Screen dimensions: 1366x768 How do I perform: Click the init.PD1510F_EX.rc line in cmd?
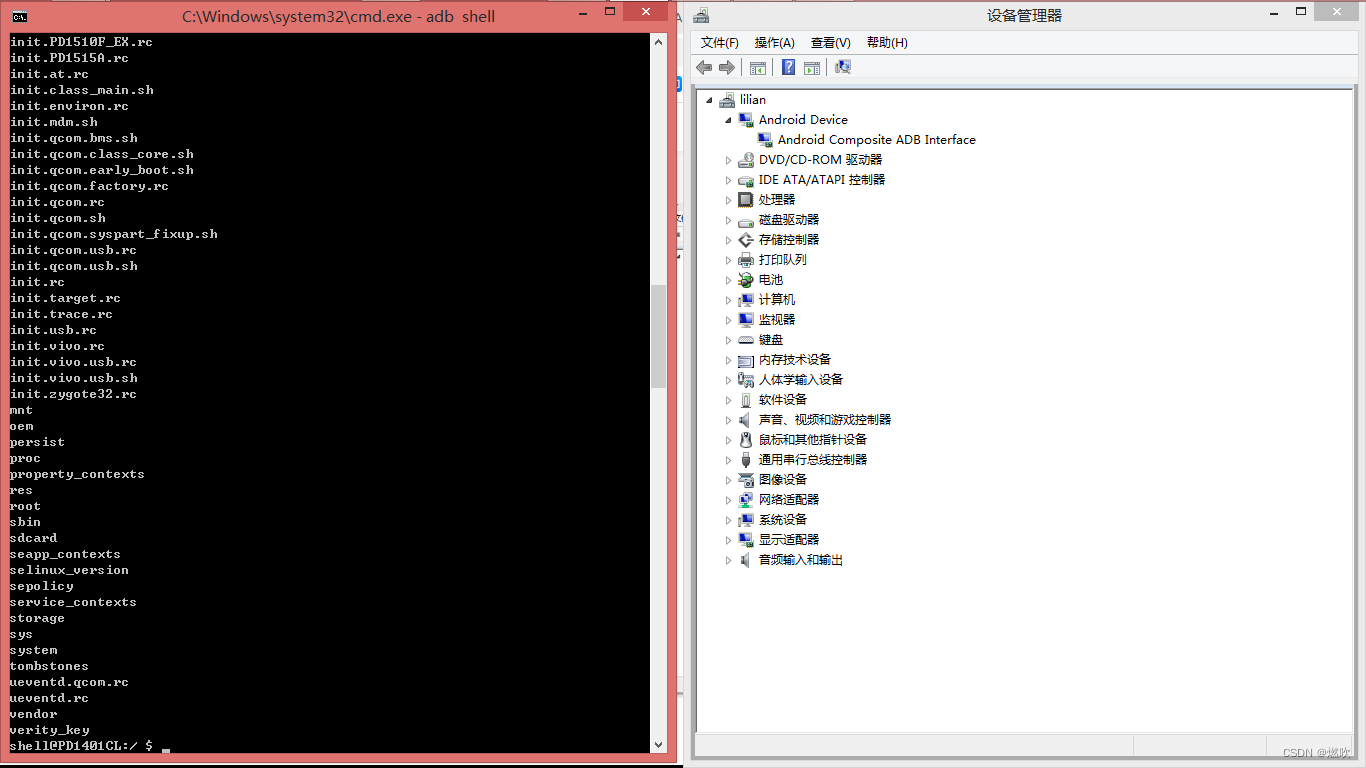tap(81, 42)
